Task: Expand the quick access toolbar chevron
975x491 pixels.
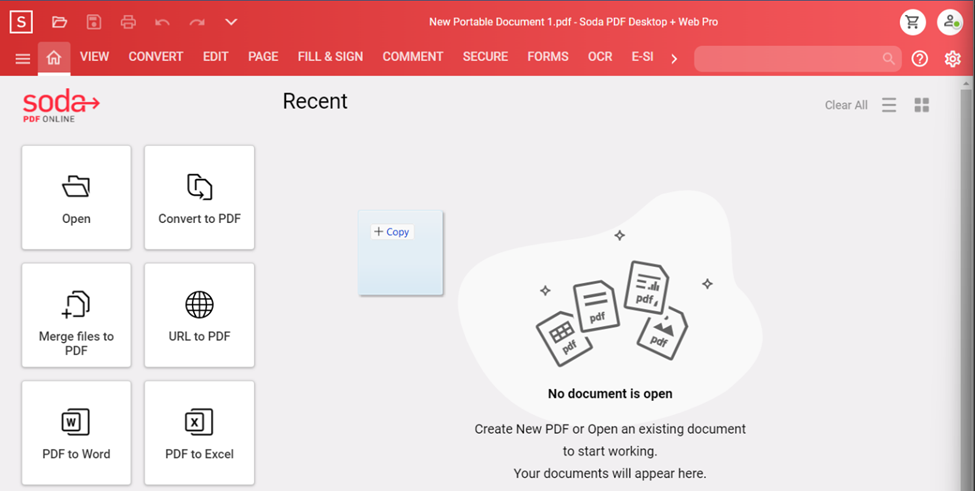Action: tap(231, 22)
